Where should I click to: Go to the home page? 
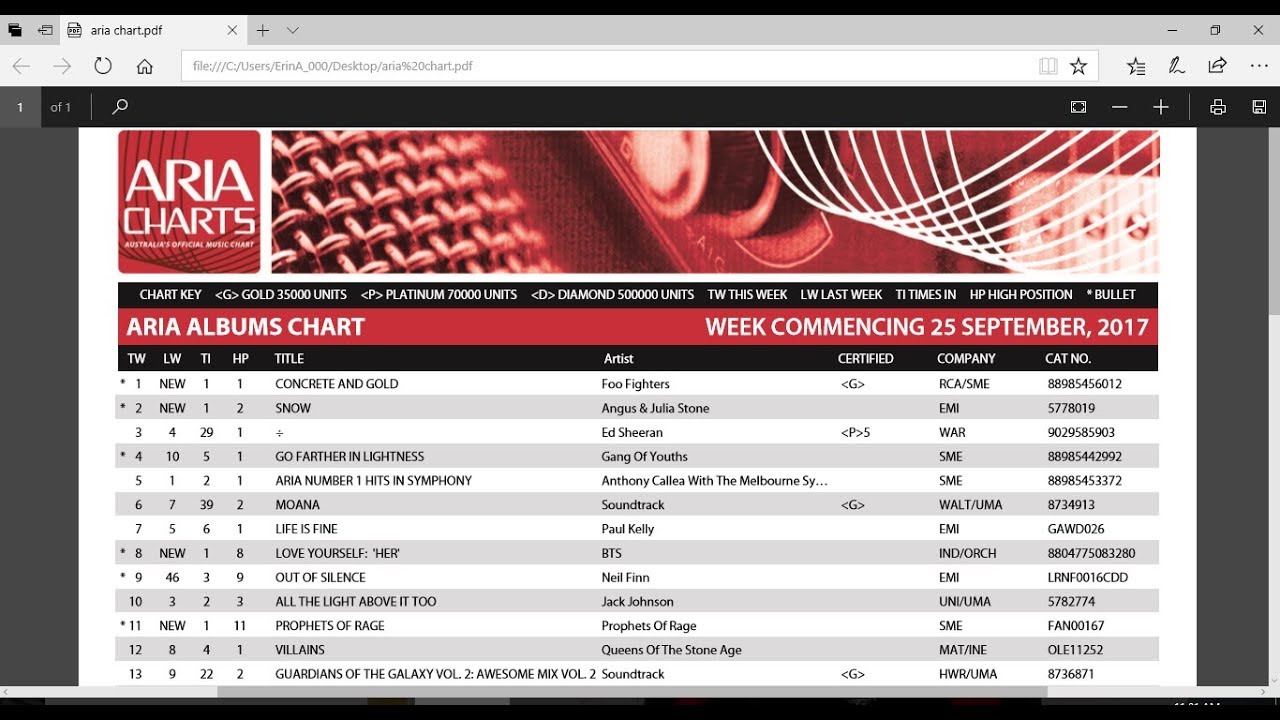pos(145,67)
